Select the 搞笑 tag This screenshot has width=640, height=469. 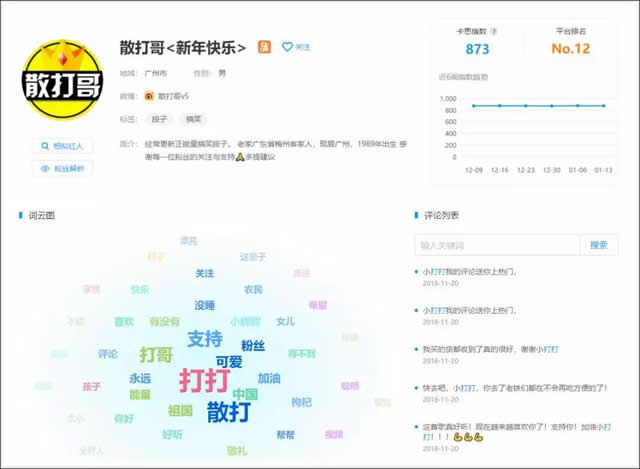pos(194,119)
